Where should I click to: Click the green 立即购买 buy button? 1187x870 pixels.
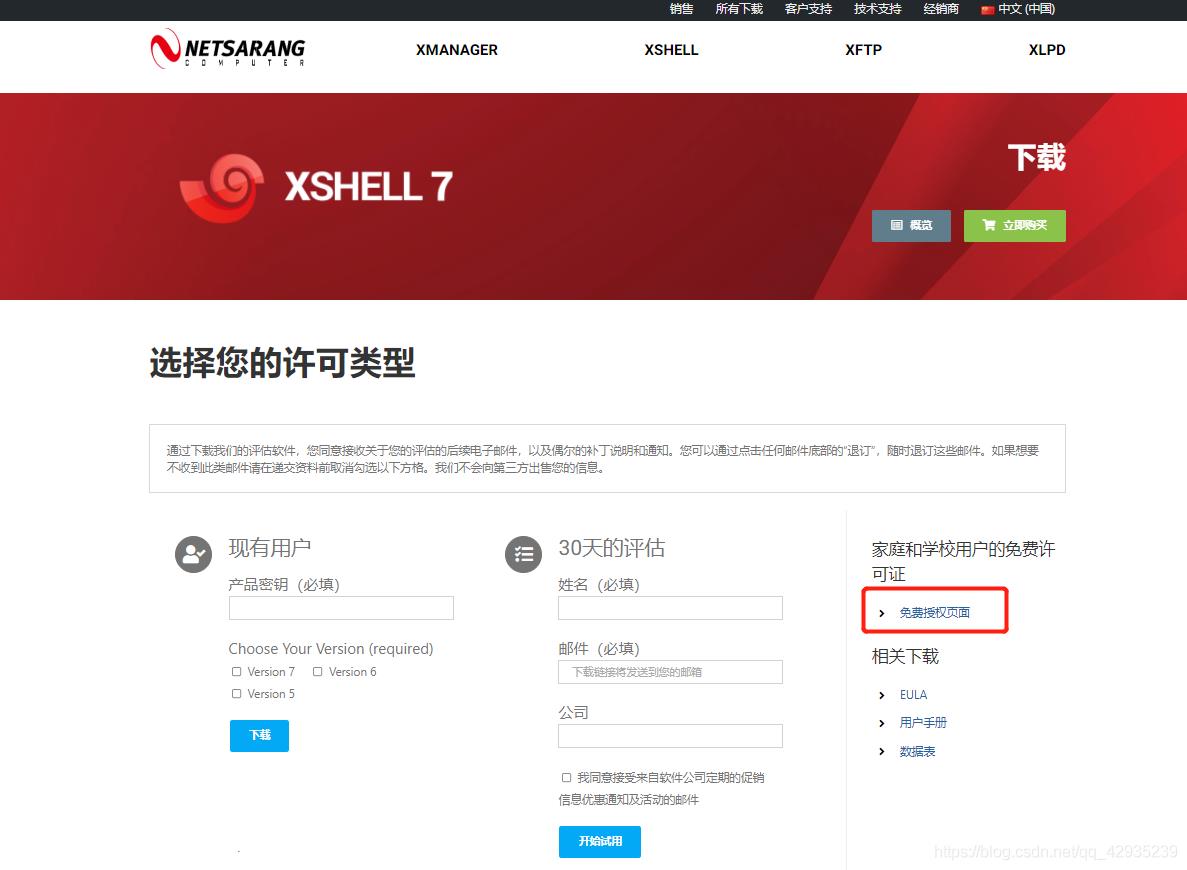coord(1014,226)
